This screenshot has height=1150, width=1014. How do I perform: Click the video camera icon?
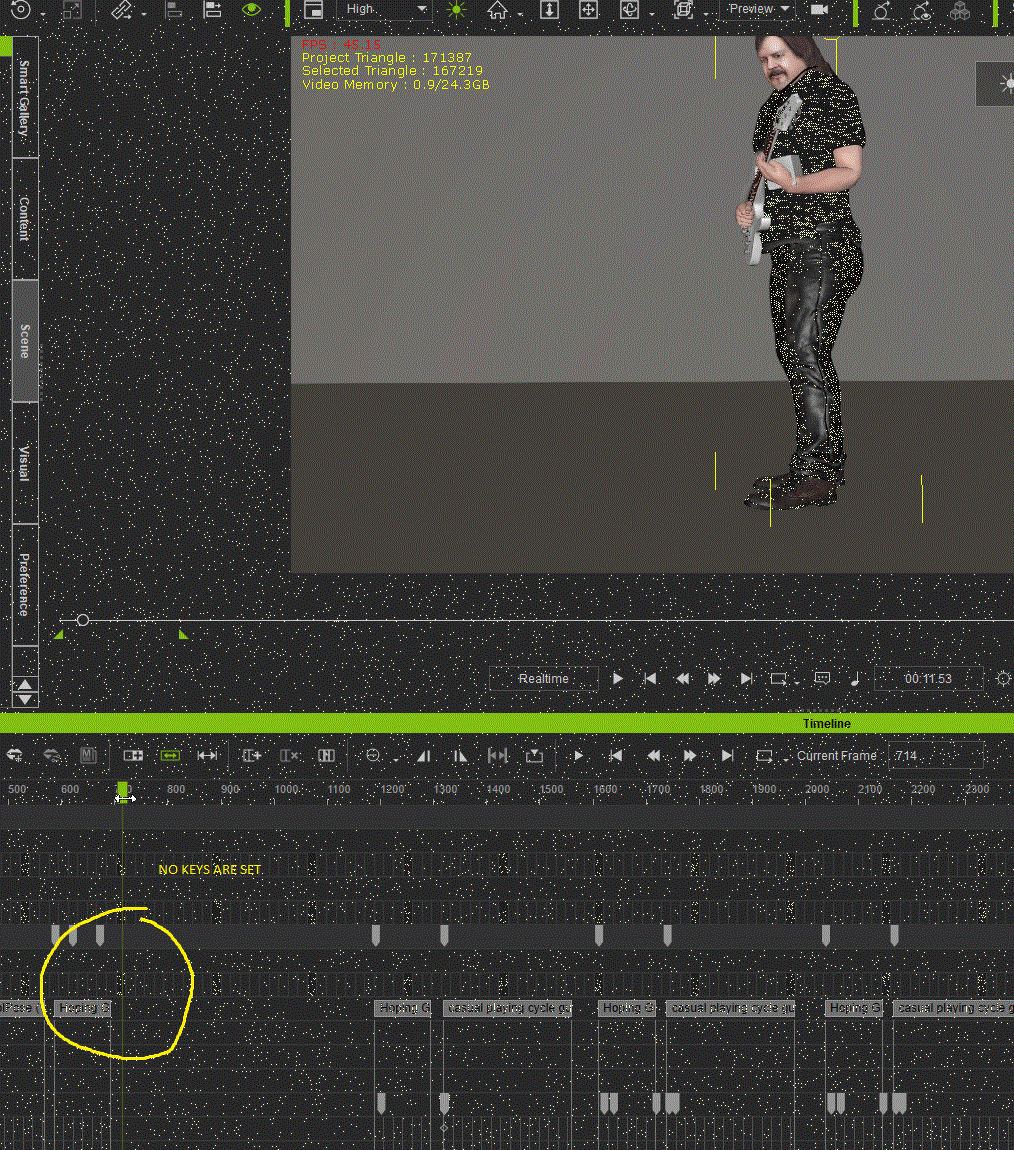820,10
